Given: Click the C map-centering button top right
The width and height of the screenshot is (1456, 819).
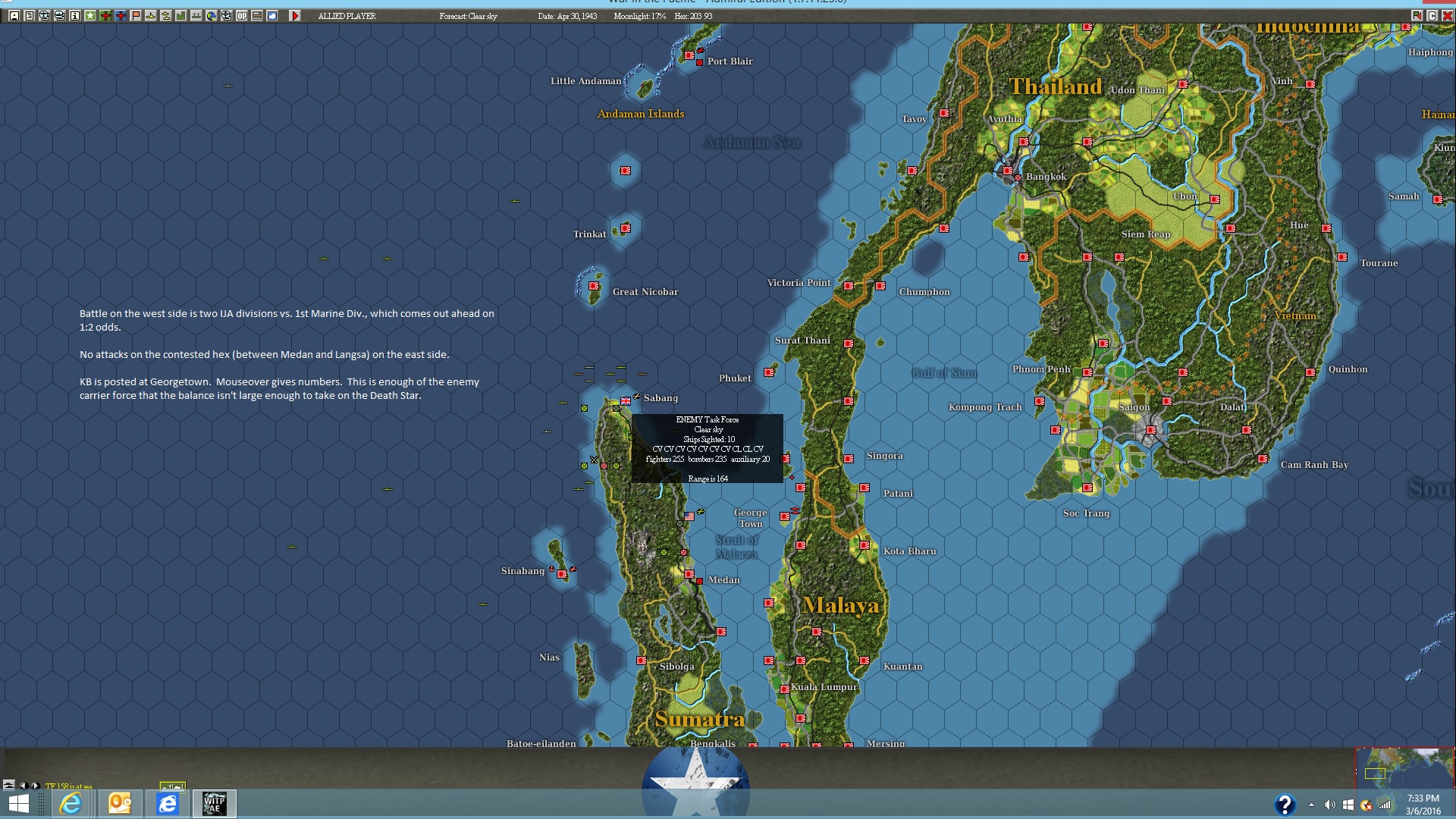Looking at the screenshot, I should coord(1432,16).
